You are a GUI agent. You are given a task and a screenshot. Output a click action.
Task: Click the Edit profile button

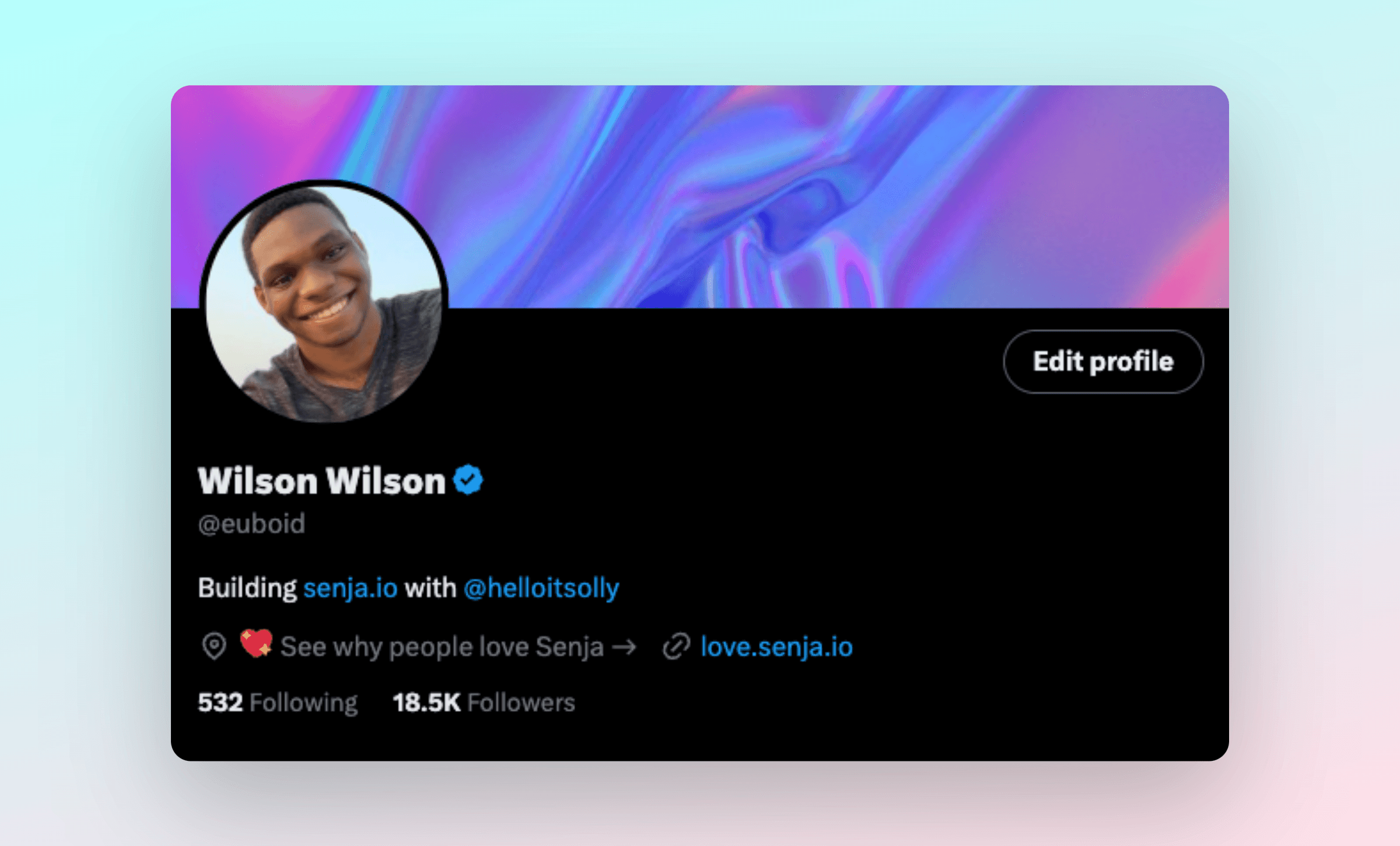point(1103,361)
